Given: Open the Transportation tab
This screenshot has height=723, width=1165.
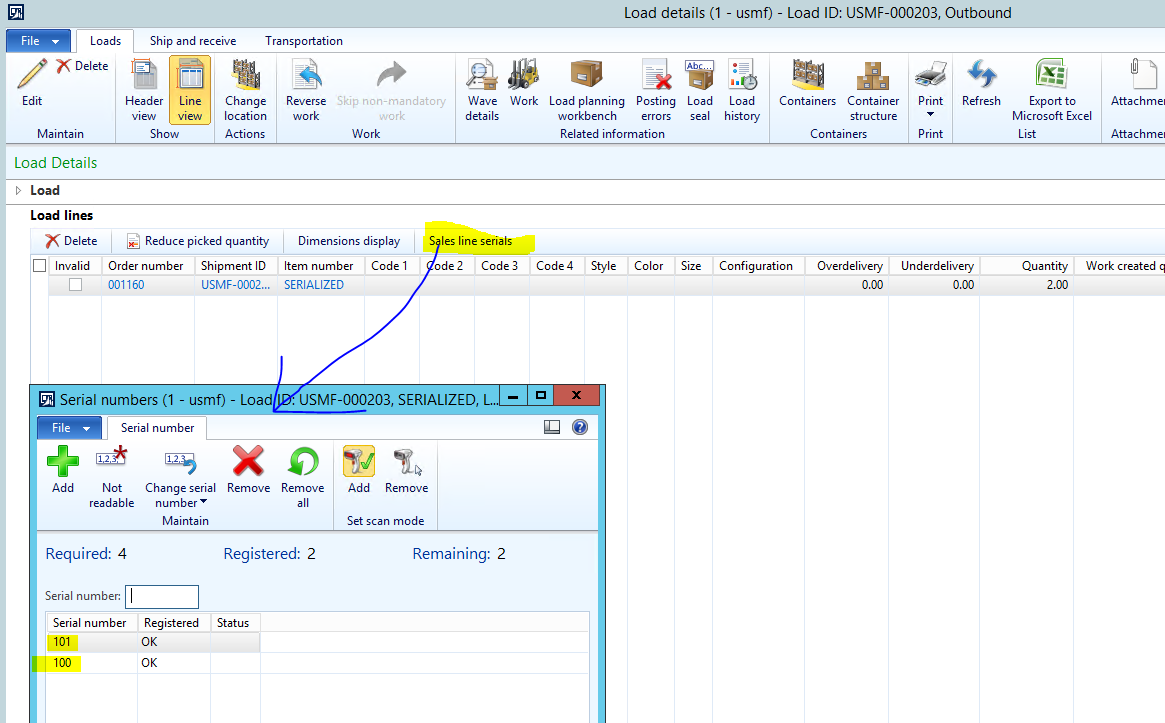Looking at the screenshot, I should 304,41.
